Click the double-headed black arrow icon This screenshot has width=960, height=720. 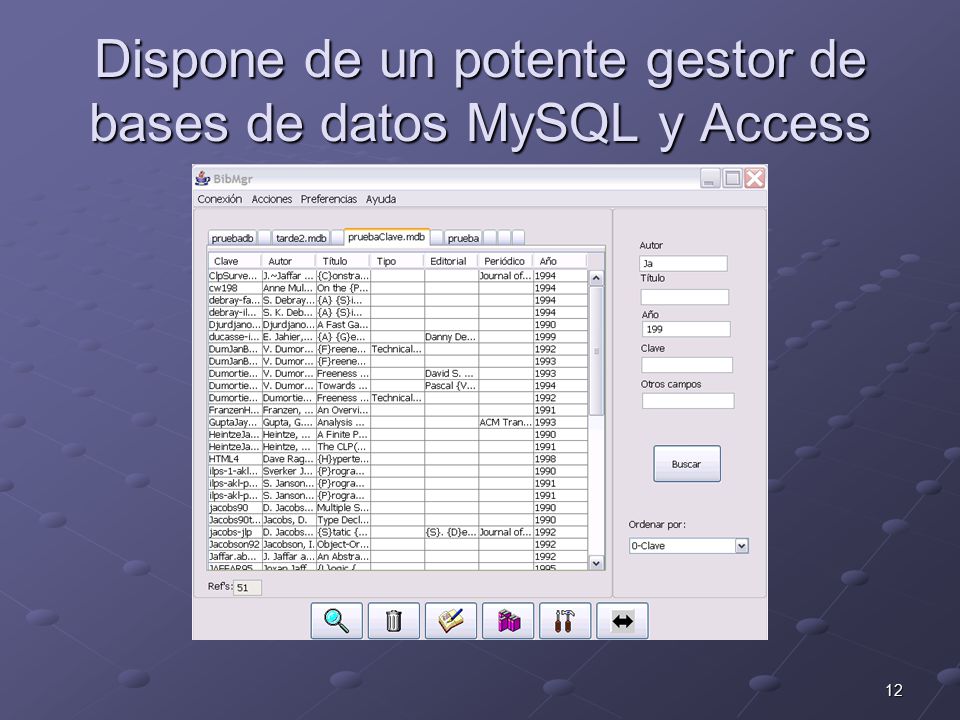pyautogui.click(x=622, y=620)
